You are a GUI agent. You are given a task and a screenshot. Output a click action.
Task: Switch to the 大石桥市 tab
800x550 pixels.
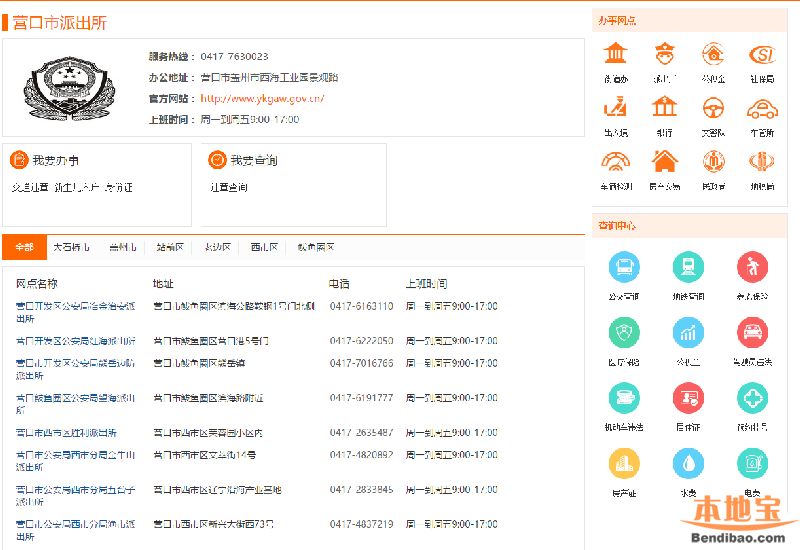coord(72,247)
